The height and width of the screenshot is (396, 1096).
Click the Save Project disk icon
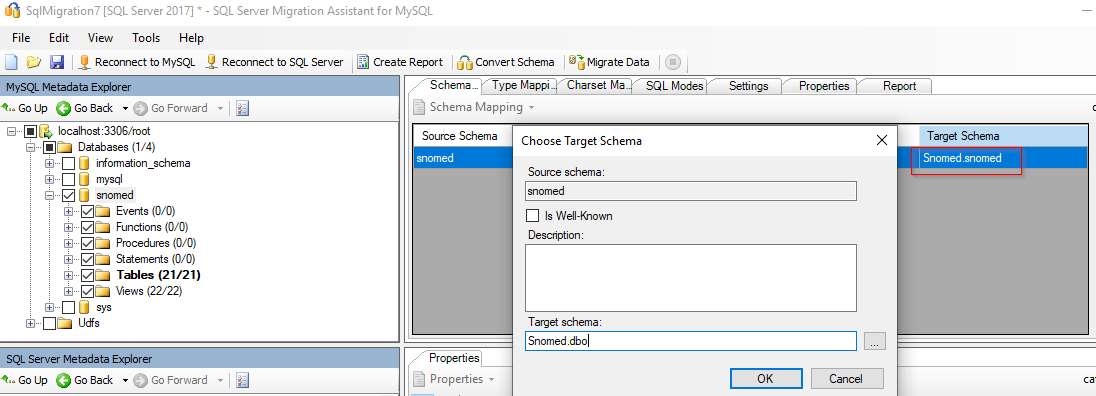click(57, 62)
